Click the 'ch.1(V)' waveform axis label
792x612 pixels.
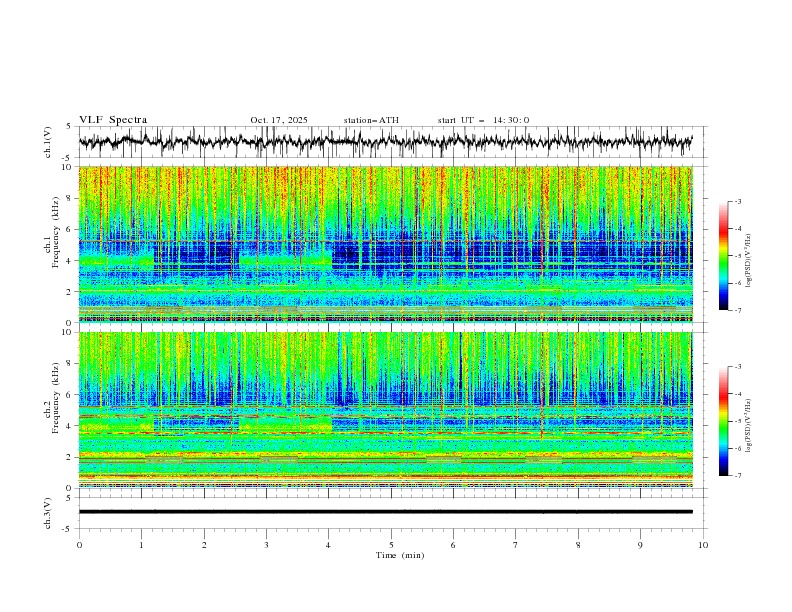click(48, 142)
